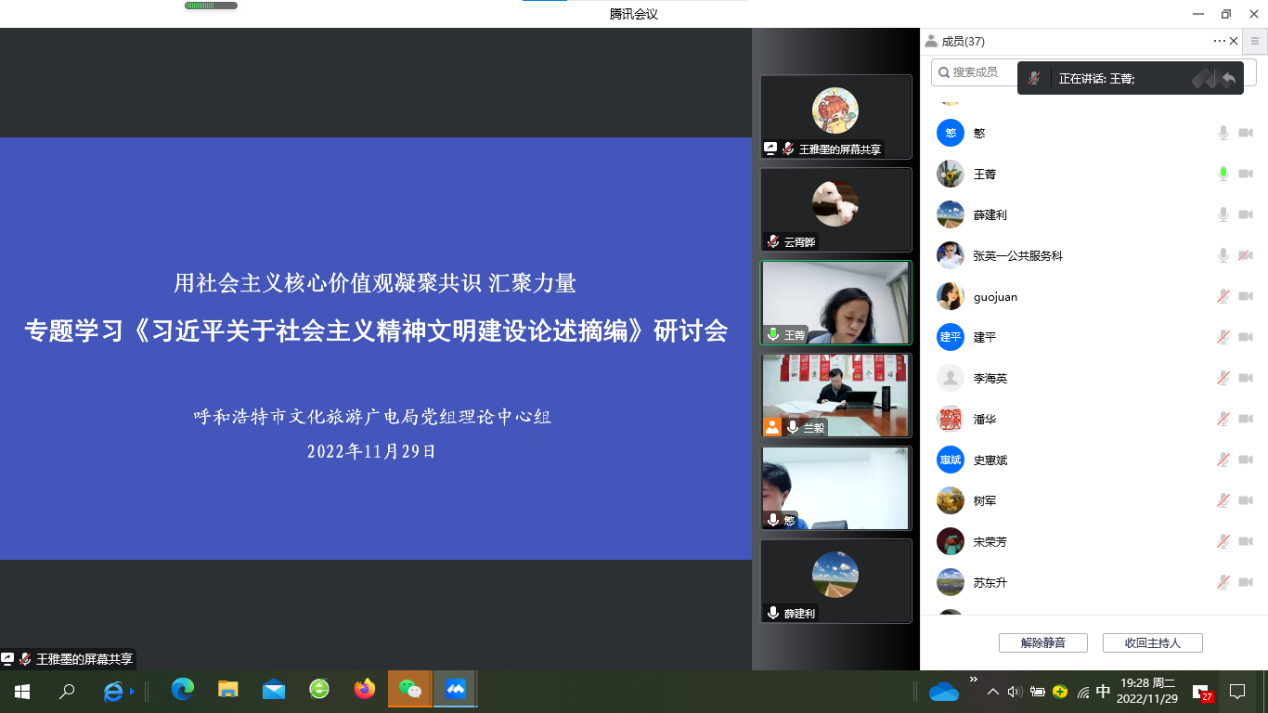This screenshot has width=1268, height=713.
Task: Click the 搜索成员 search field
Action: pyautogui.click(x=975, y=73)
